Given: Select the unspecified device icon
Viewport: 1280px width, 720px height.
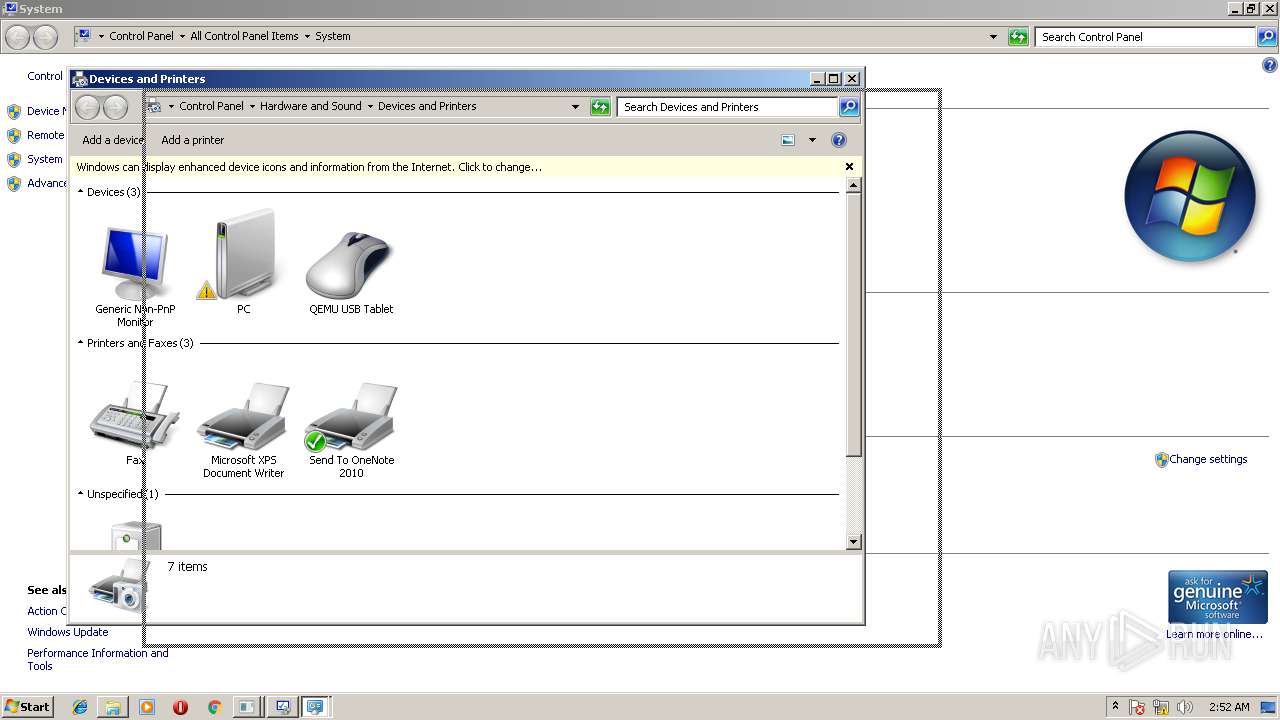Looking at the screenshot, I should click(x=135, y=535).
